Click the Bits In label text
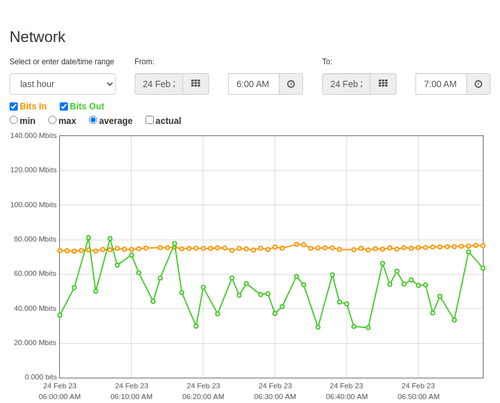 (x=33, y=106)
